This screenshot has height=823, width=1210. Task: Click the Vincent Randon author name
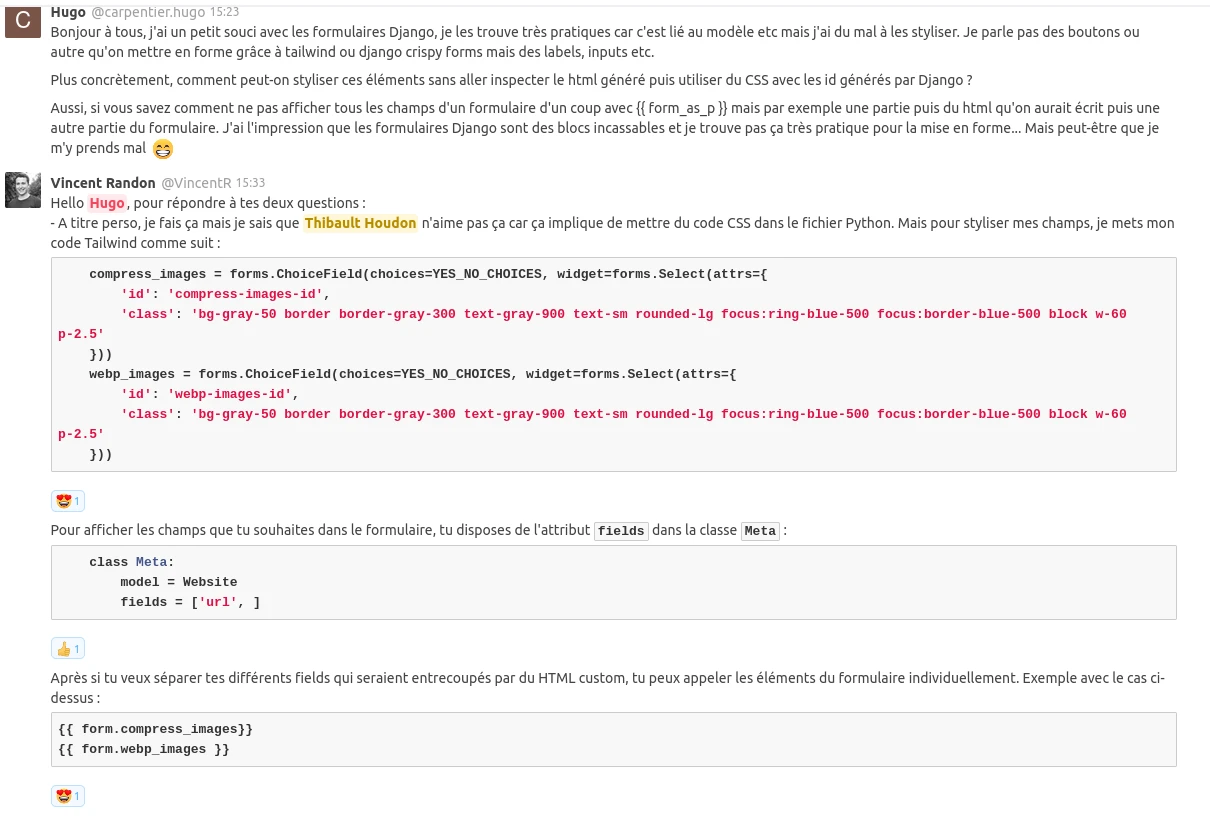coord(103,183)
